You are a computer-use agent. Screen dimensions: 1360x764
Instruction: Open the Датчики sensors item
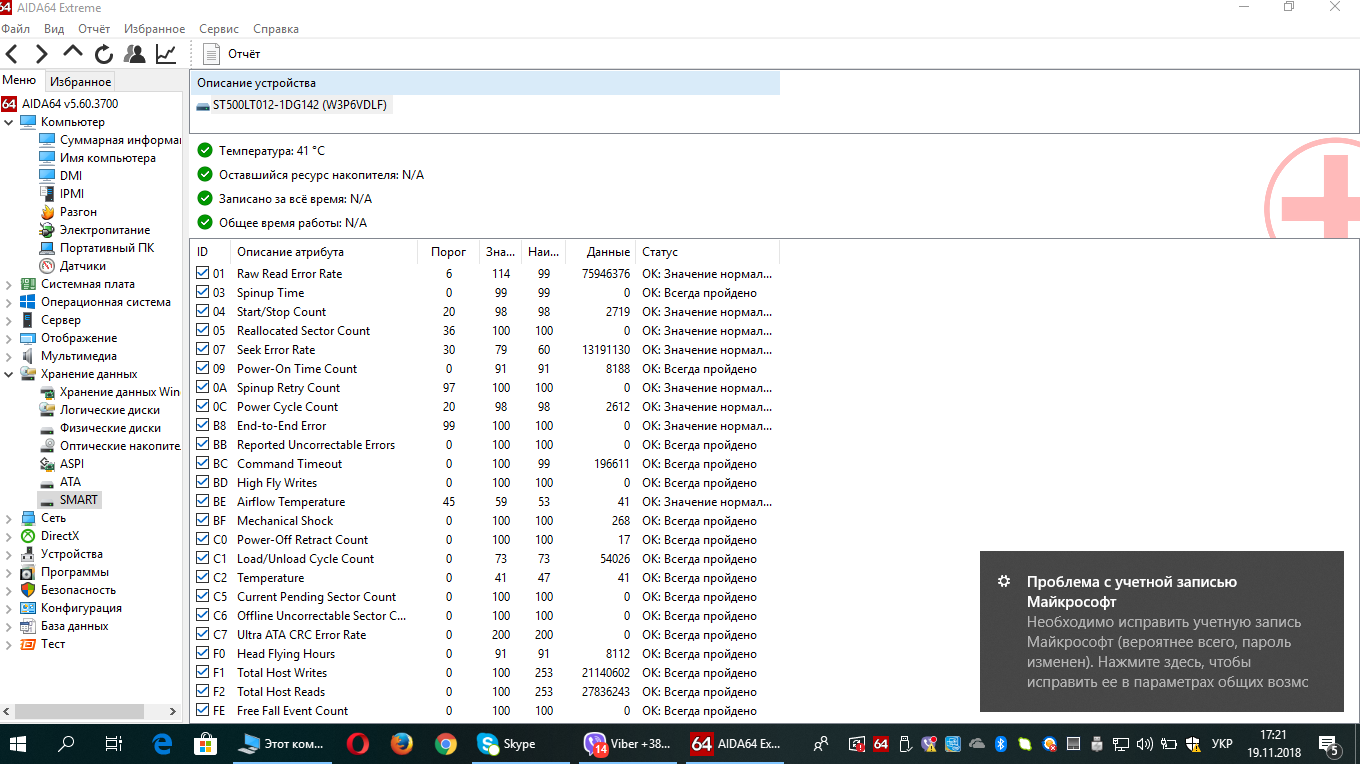point(72,266)
